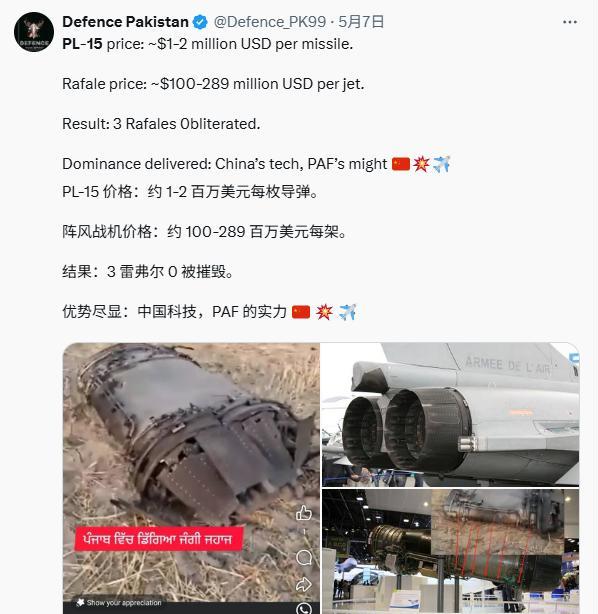
Task: Tap the thumbs-up like icon on video
Action: click(x=304, y=513)
